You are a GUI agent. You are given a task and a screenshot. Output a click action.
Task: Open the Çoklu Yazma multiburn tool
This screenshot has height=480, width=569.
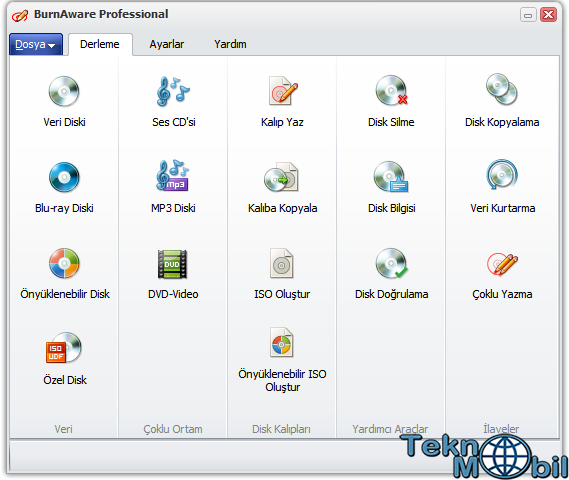[x=502, y=276]
